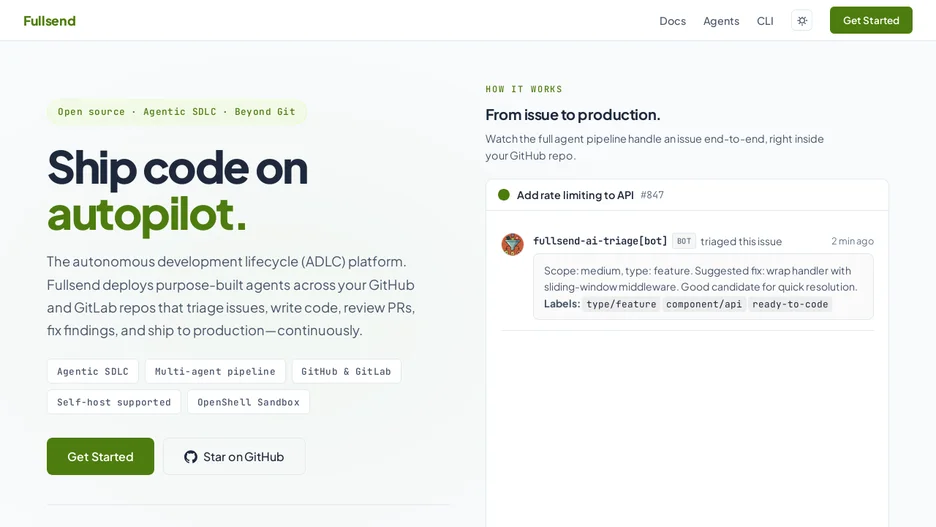Click the From issue to production heading
936x527 pixels.
point(572,115)
